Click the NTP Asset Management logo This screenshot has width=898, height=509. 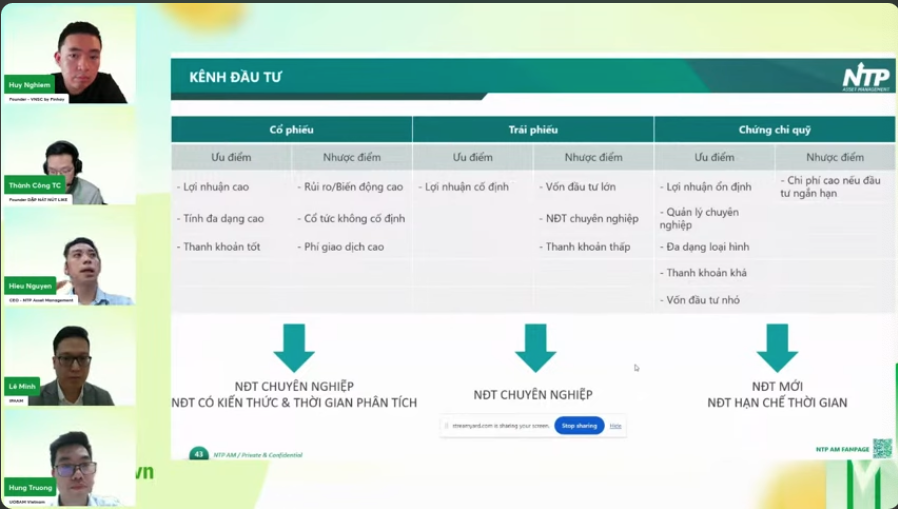click(865, 77)
